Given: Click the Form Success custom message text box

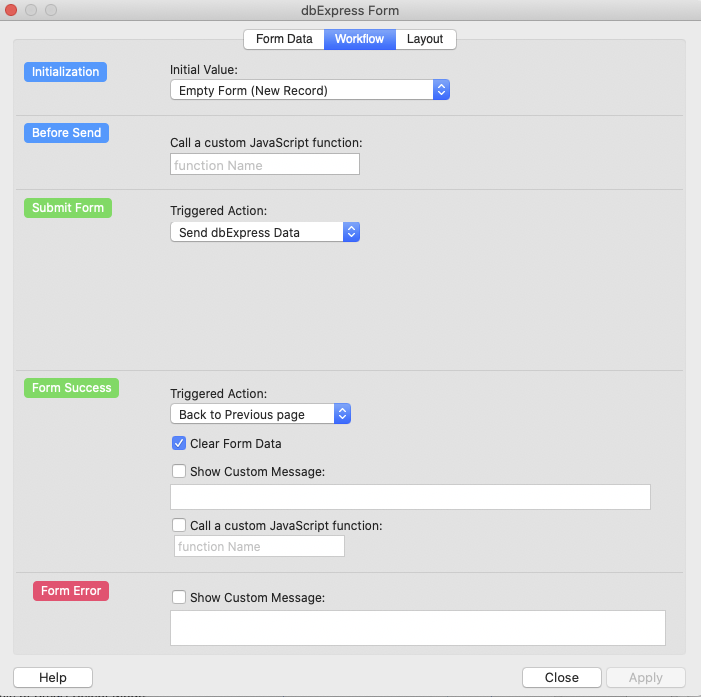Looking at the screenshot, I should pyautogui.click(x=410, y=497).
